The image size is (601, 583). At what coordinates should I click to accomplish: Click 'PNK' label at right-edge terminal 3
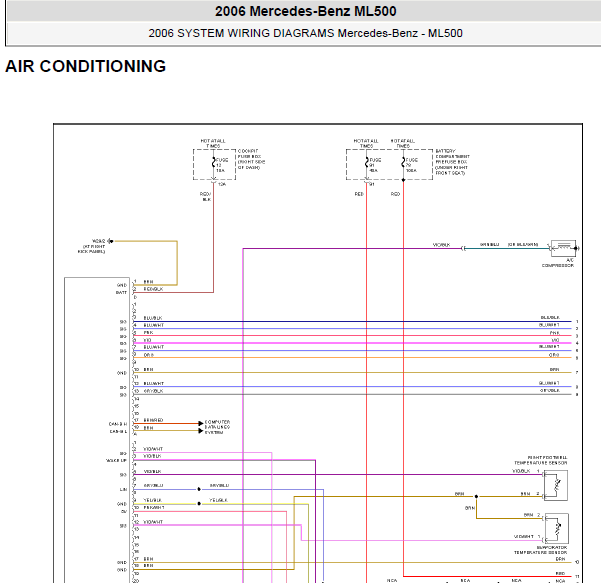pos(555,333)
